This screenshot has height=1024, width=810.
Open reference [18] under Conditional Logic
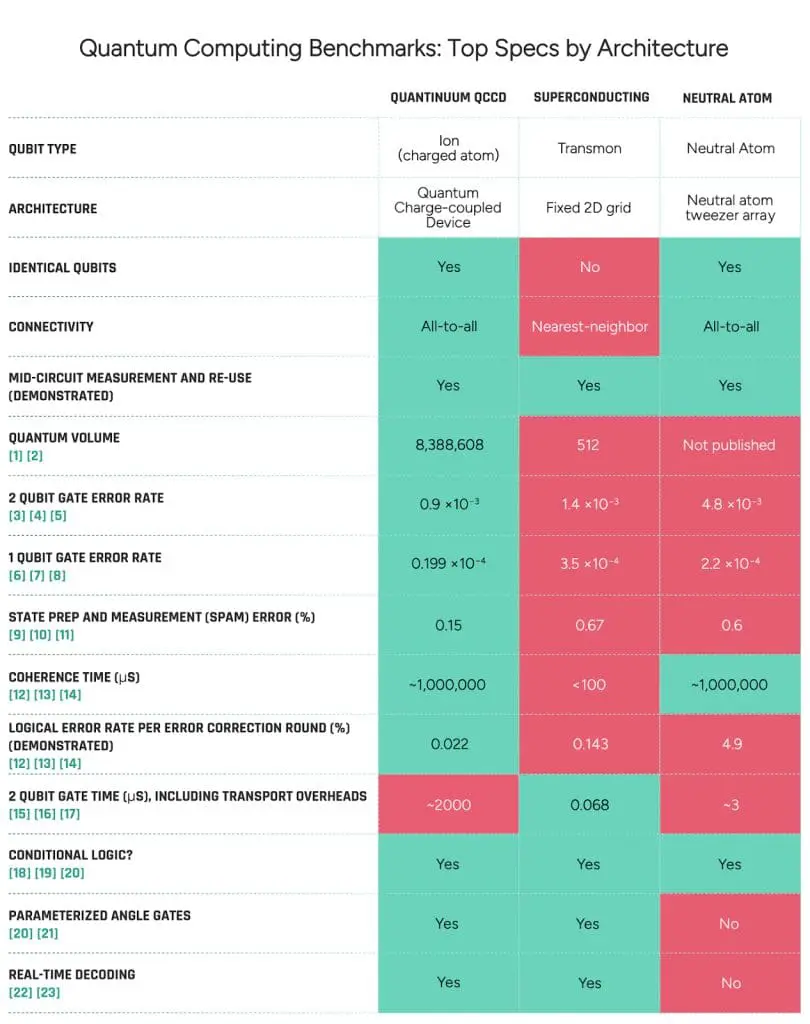click(x=20, y=873)
